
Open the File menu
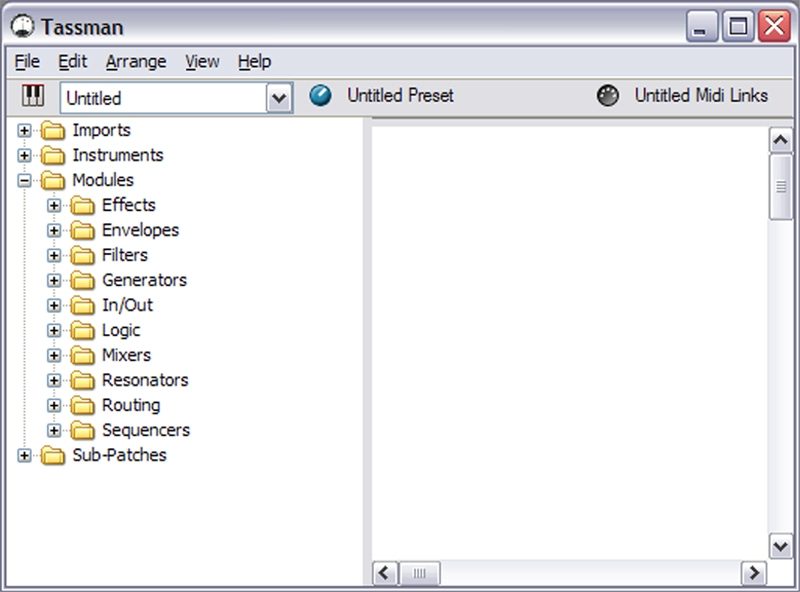pos(27,62)
